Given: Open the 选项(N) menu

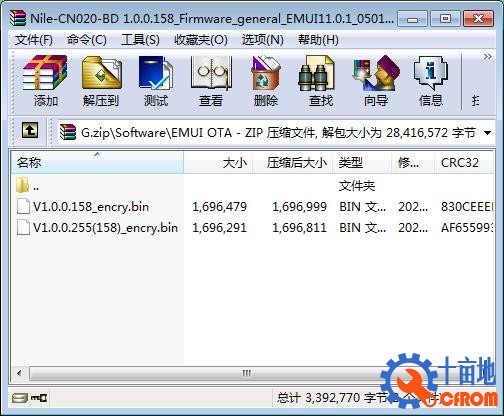Looking at the screenshot, I should (x=263, y=40).
